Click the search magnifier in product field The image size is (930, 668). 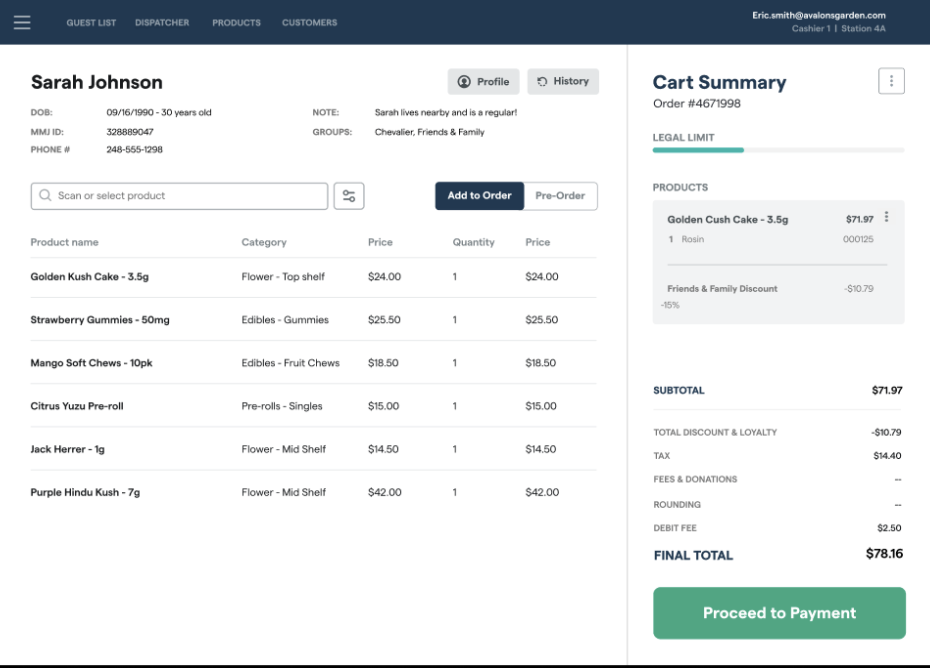click(44, 195)
